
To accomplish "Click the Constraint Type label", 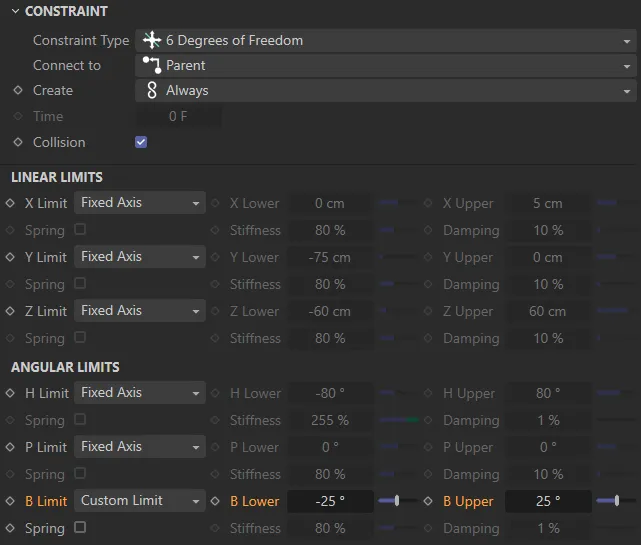I will pyautogui.click(x=81, y=40).
